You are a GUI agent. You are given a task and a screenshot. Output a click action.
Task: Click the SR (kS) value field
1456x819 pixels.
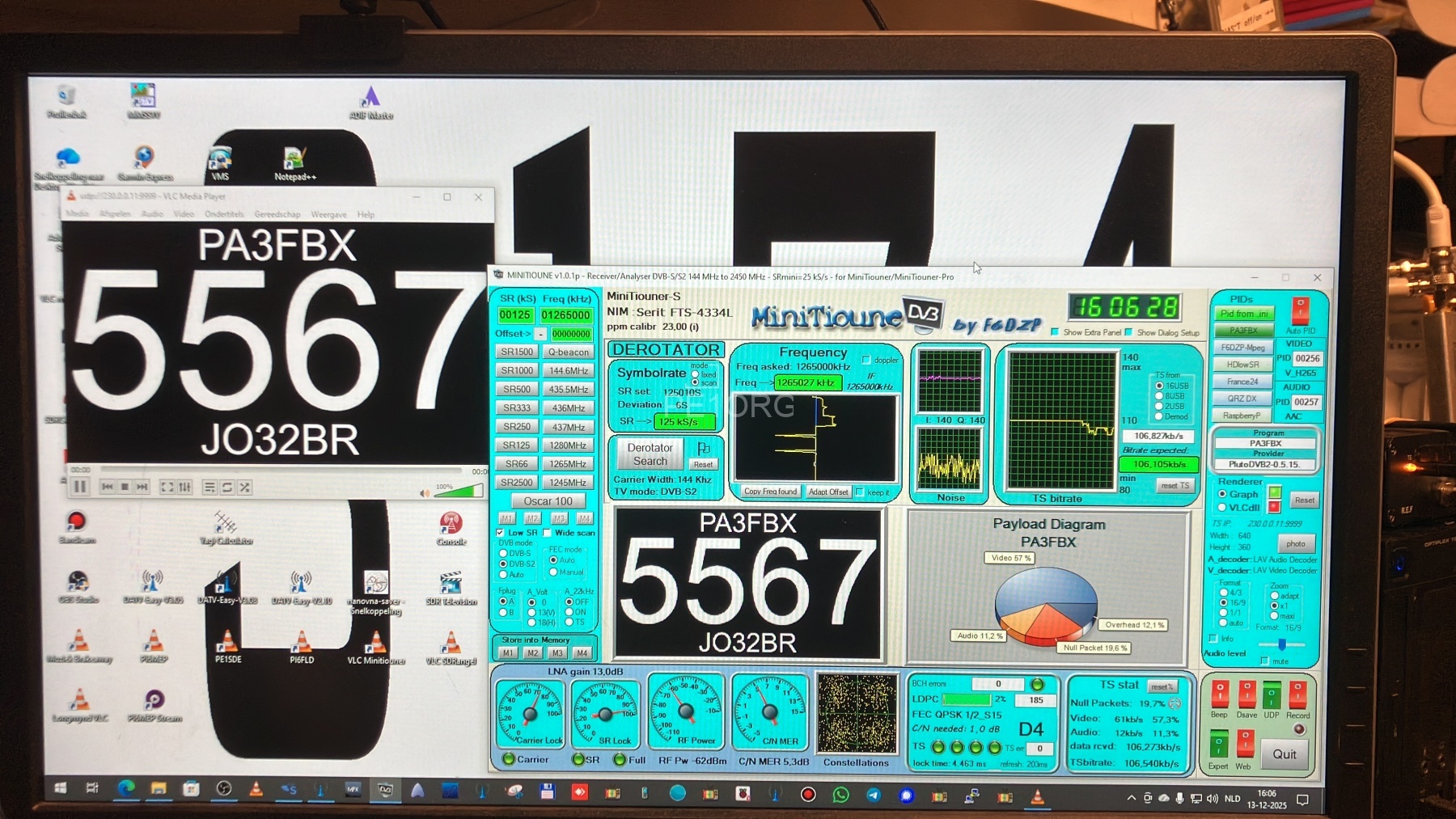[514, 315]
